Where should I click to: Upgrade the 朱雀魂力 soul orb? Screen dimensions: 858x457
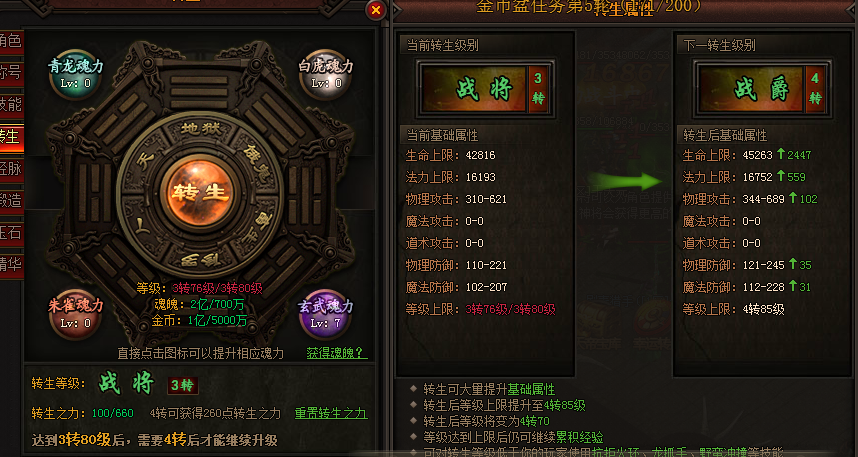(x=76, y=314)
